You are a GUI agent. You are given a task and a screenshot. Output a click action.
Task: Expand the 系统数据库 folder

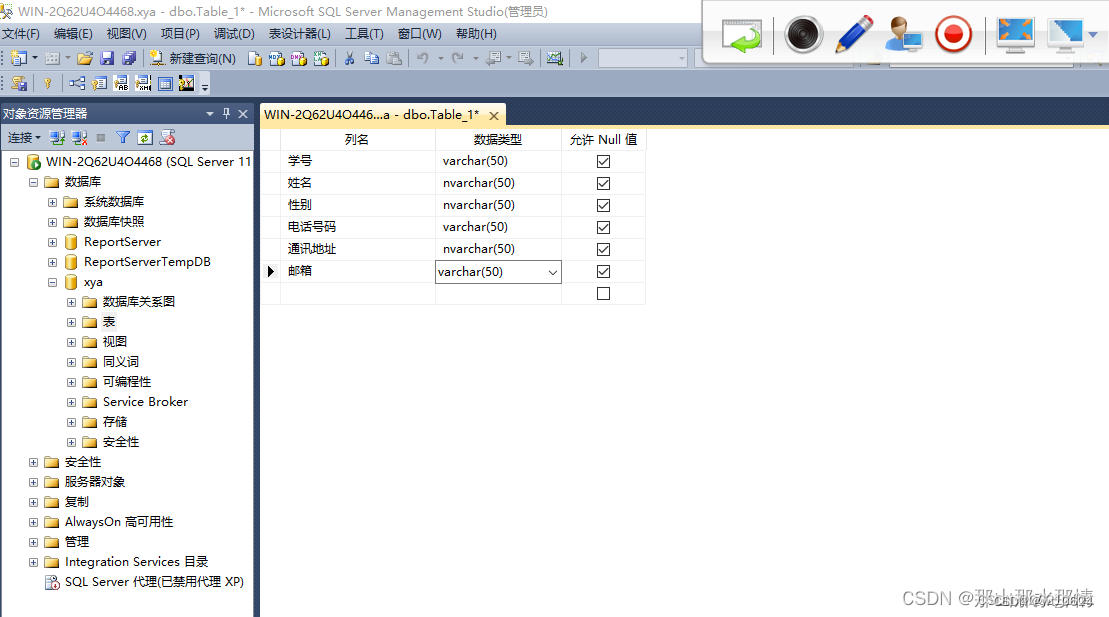tap(52, 202)
